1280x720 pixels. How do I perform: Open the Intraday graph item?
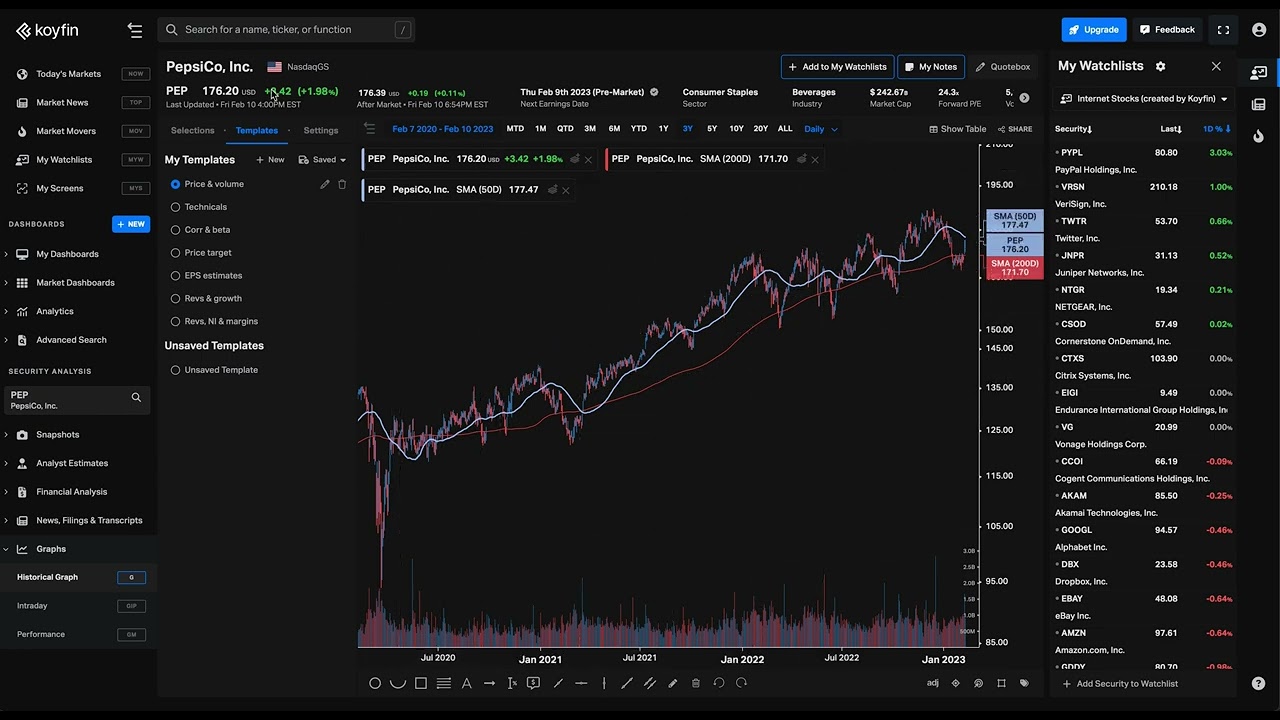(x=32, y=606)
